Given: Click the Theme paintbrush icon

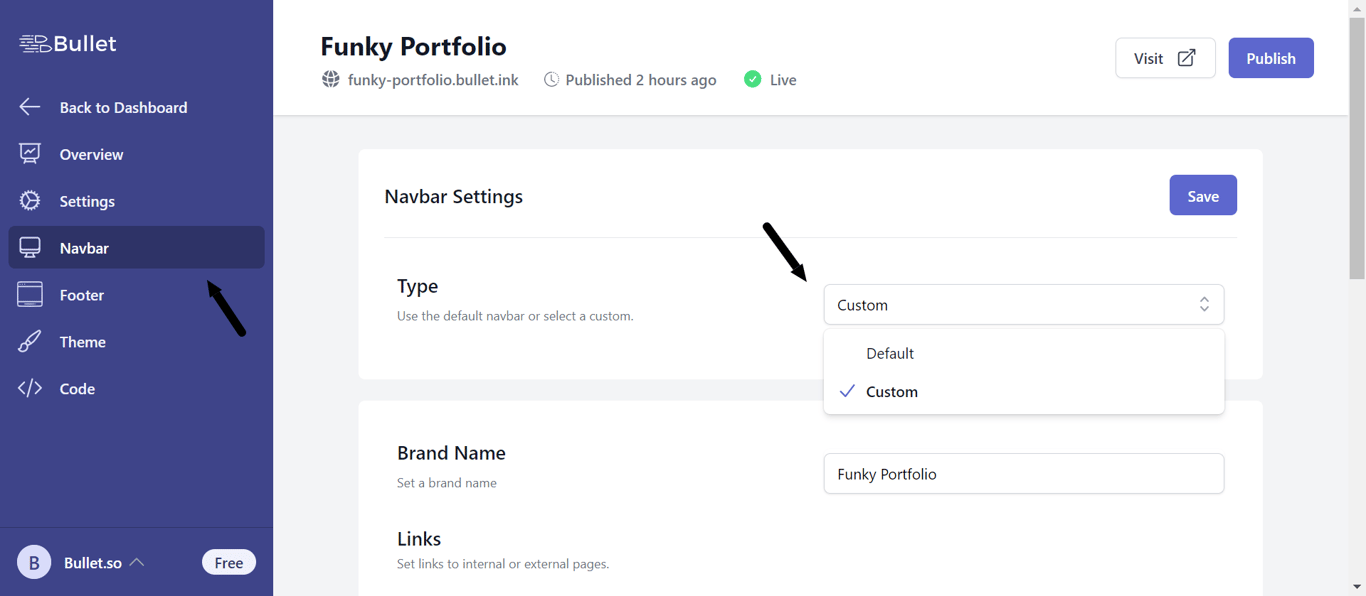Looking at the screenshot, I should [29, 341].
